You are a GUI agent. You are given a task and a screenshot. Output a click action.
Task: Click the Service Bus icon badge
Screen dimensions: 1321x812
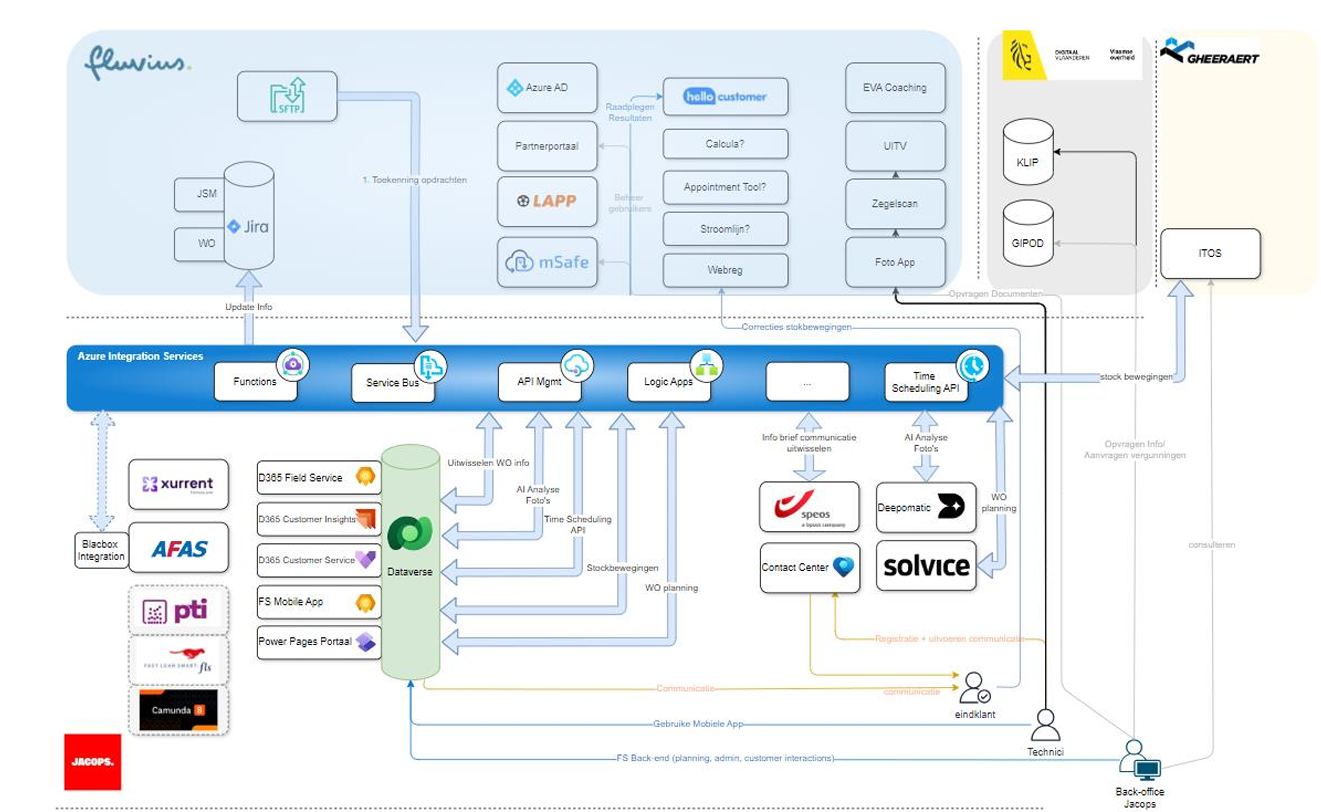(429, 366)
